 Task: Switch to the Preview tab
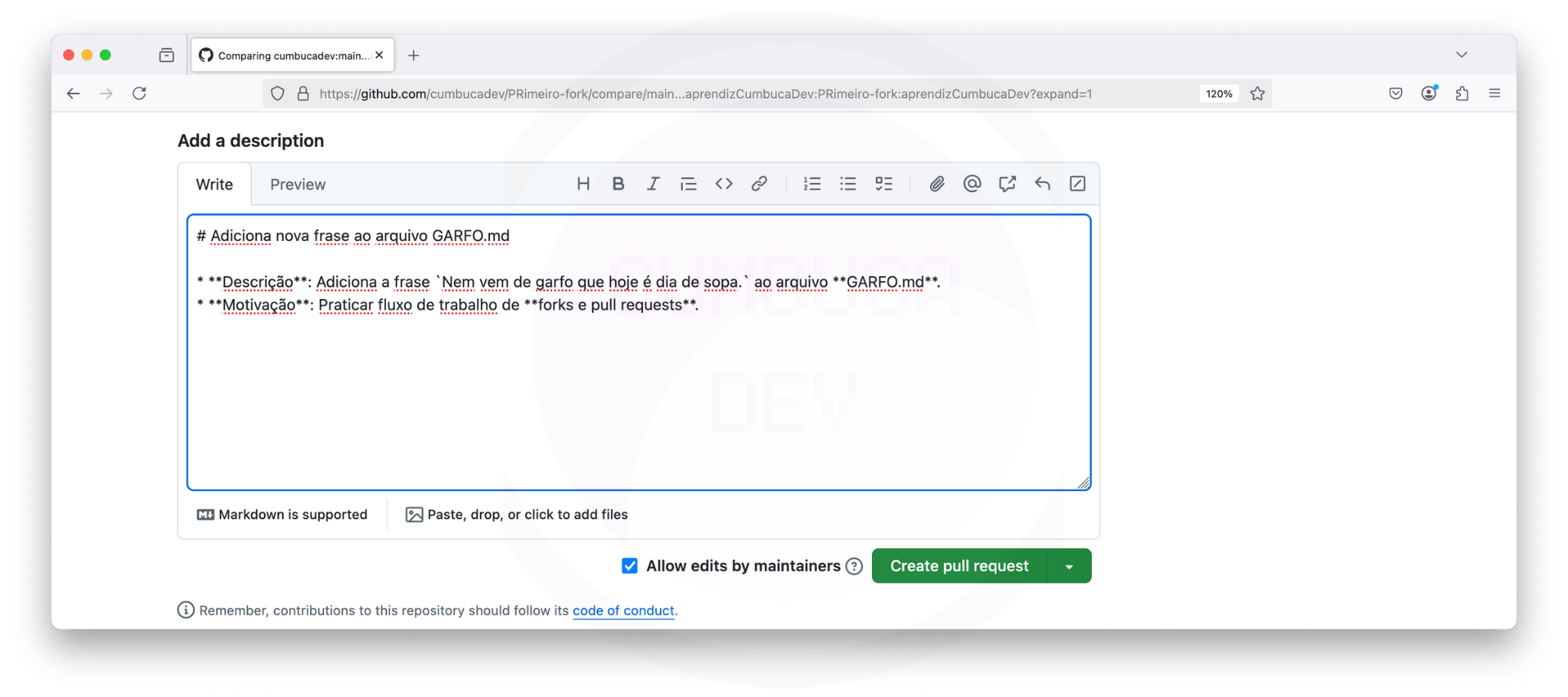pyautogui.click(x=298, y=184)
